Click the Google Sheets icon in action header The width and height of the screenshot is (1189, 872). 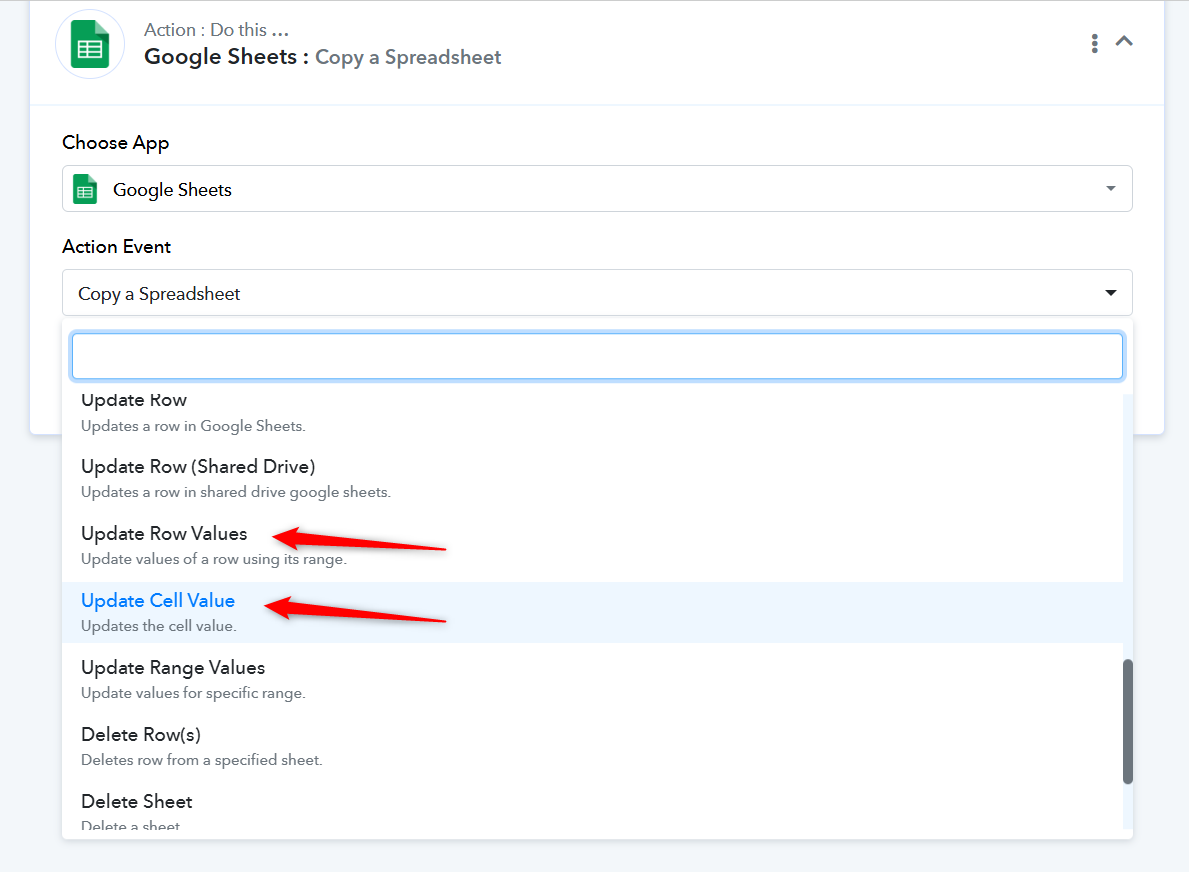point(90,44)
